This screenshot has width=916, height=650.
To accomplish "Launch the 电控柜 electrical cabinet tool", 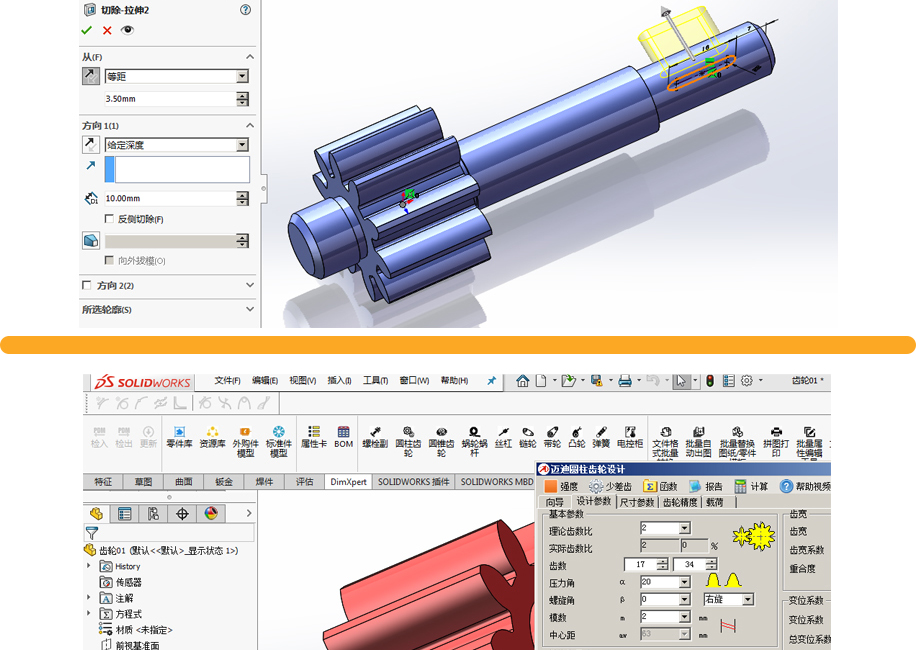I will click(630, 437).
